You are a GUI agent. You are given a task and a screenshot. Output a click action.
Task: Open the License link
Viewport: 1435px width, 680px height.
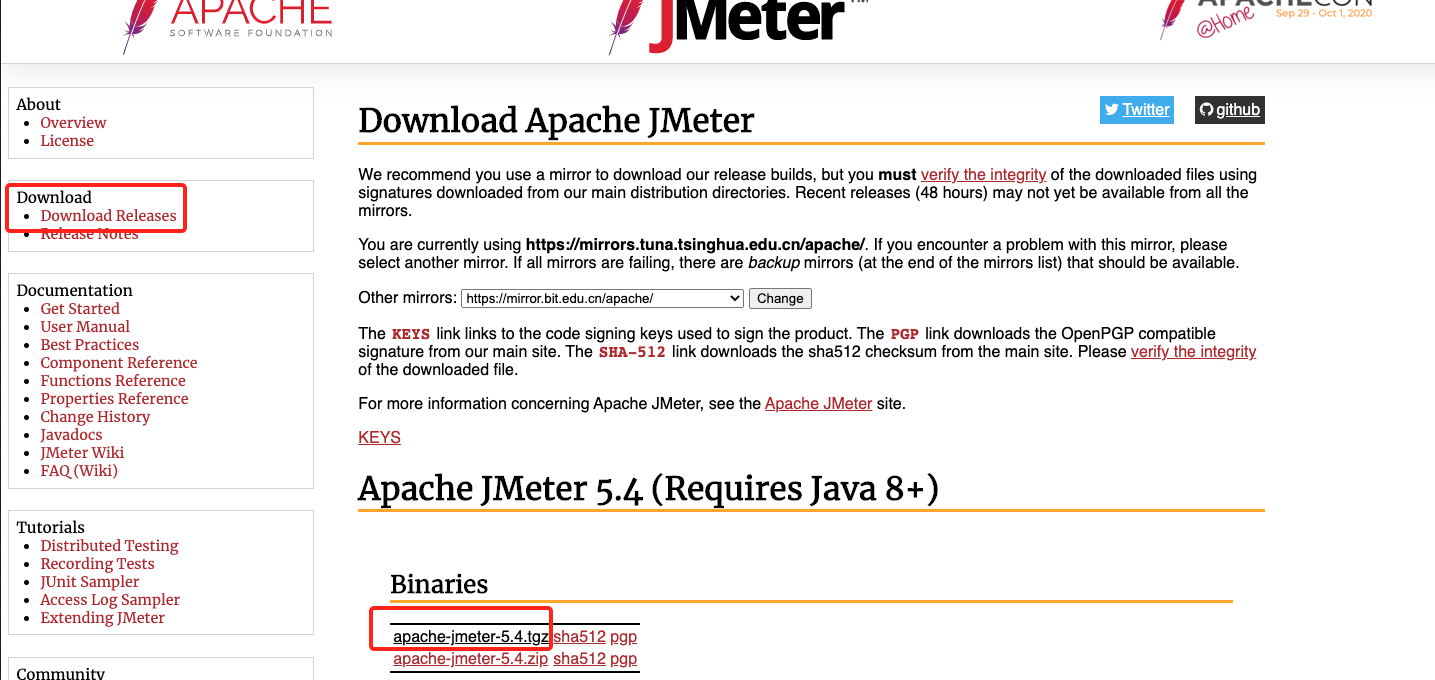pos(67,141)
